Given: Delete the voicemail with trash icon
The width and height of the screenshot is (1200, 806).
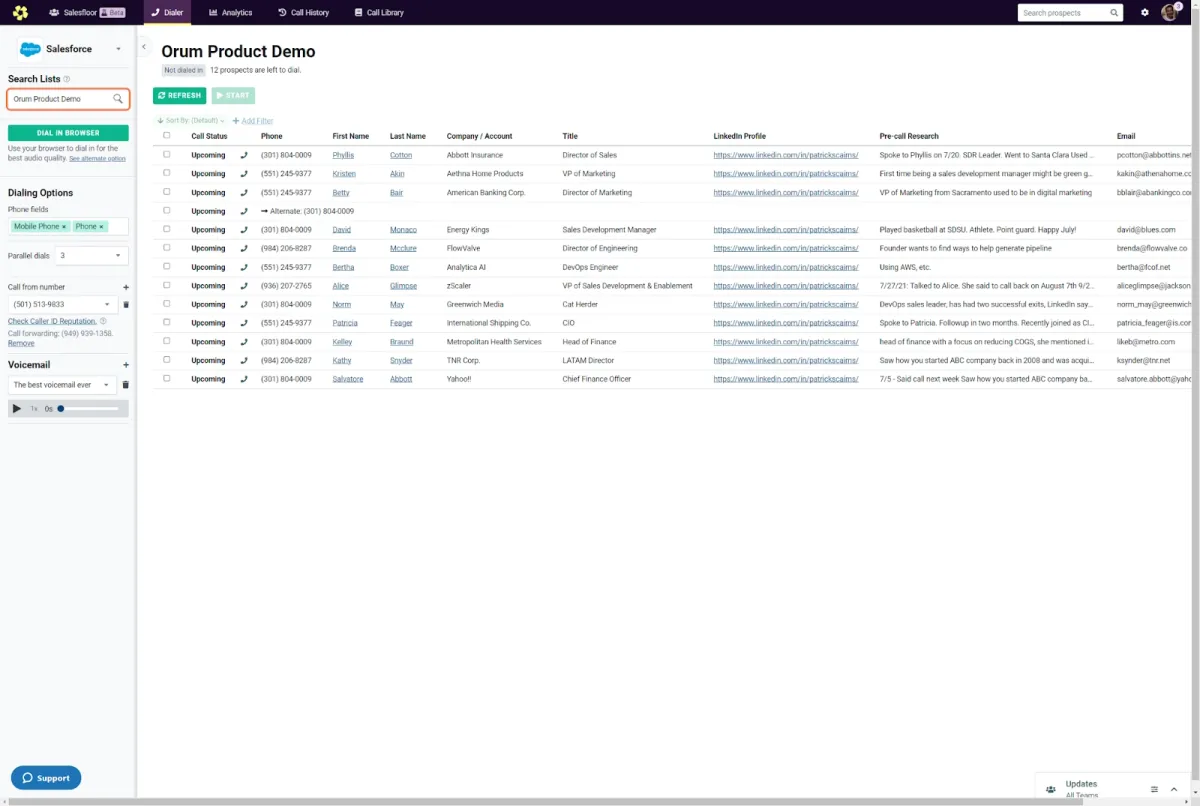Looking at the screenshot, I should coord(126,384).
